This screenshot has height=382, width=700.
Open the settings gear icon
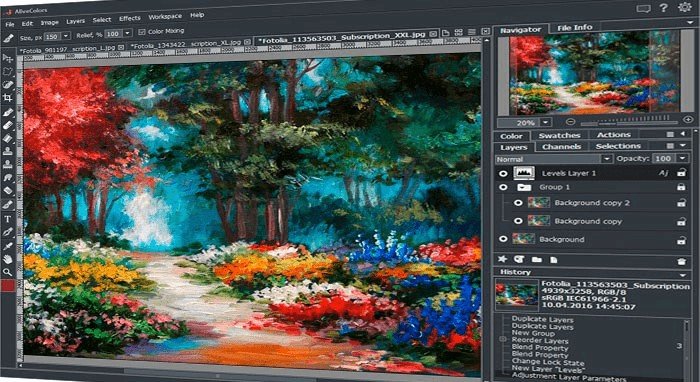pyautogui.click(x=684, y=7)
